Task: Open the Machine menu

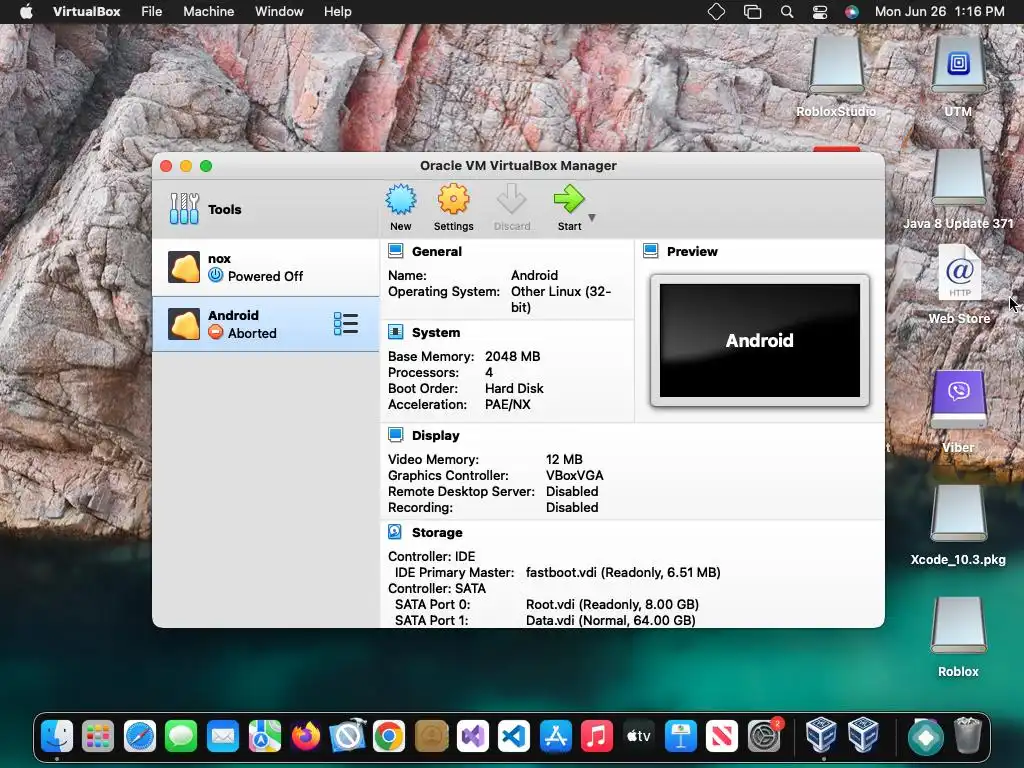Action: (x=208, y=12)
